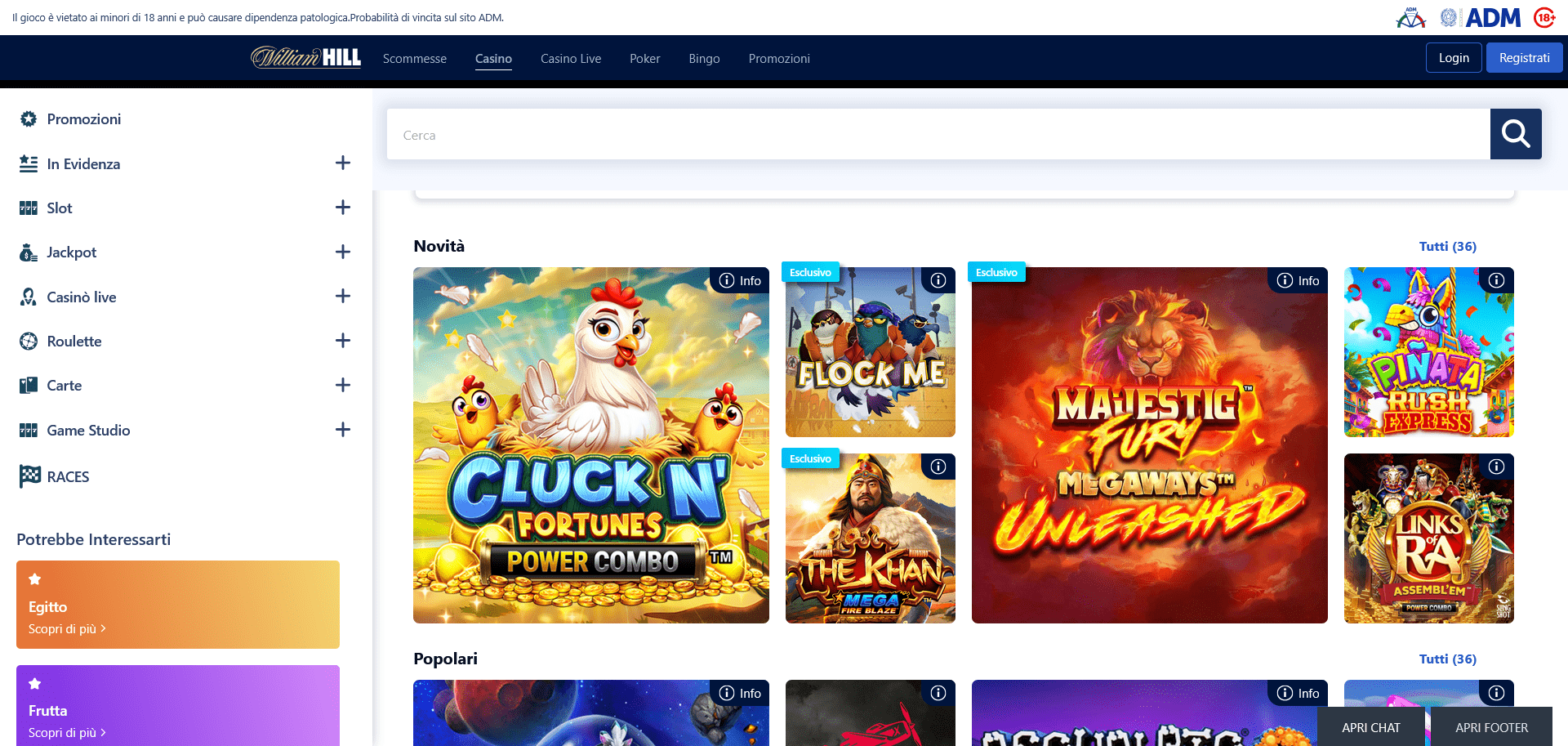Select the Slot category icon in the sidebar
The height and width of the screenshot is (746, 1568).
[x=29, y=208]
